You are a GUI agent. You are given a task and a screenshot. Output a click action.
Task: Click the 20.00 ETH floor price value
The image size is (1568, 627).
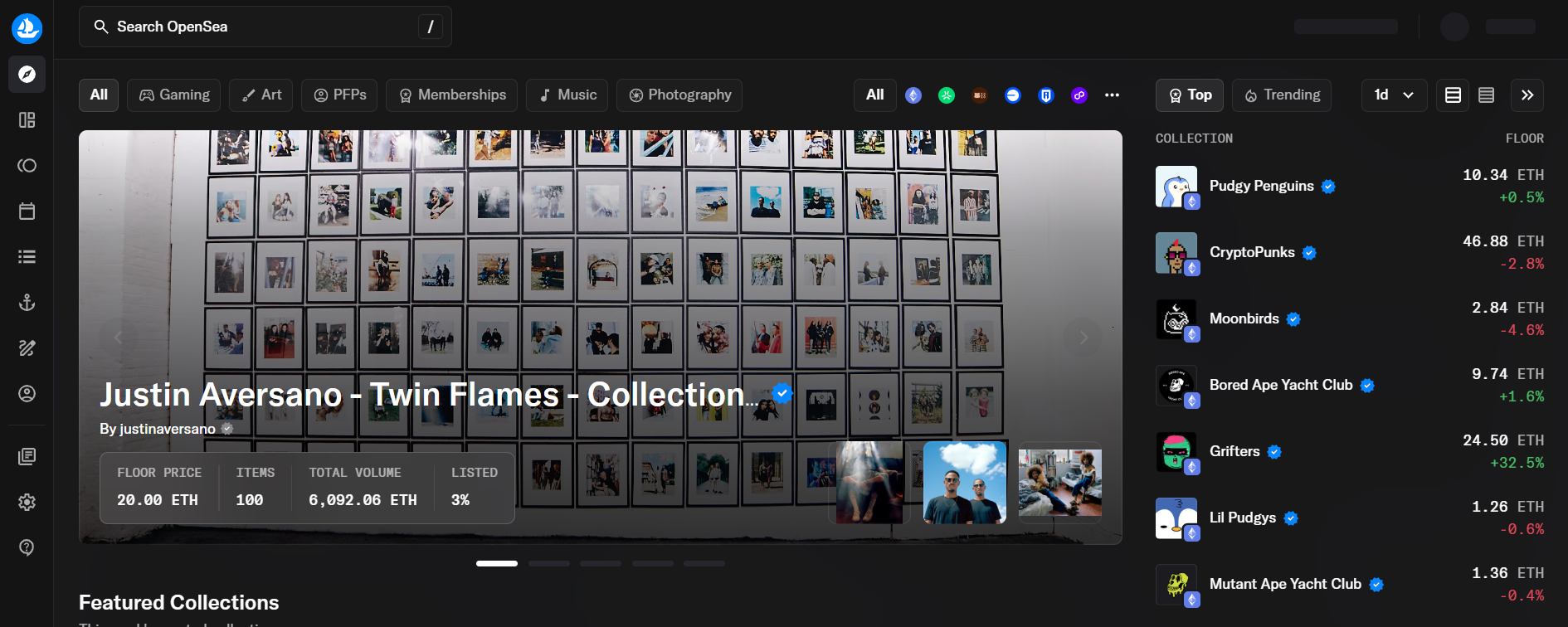click(158, 500)
